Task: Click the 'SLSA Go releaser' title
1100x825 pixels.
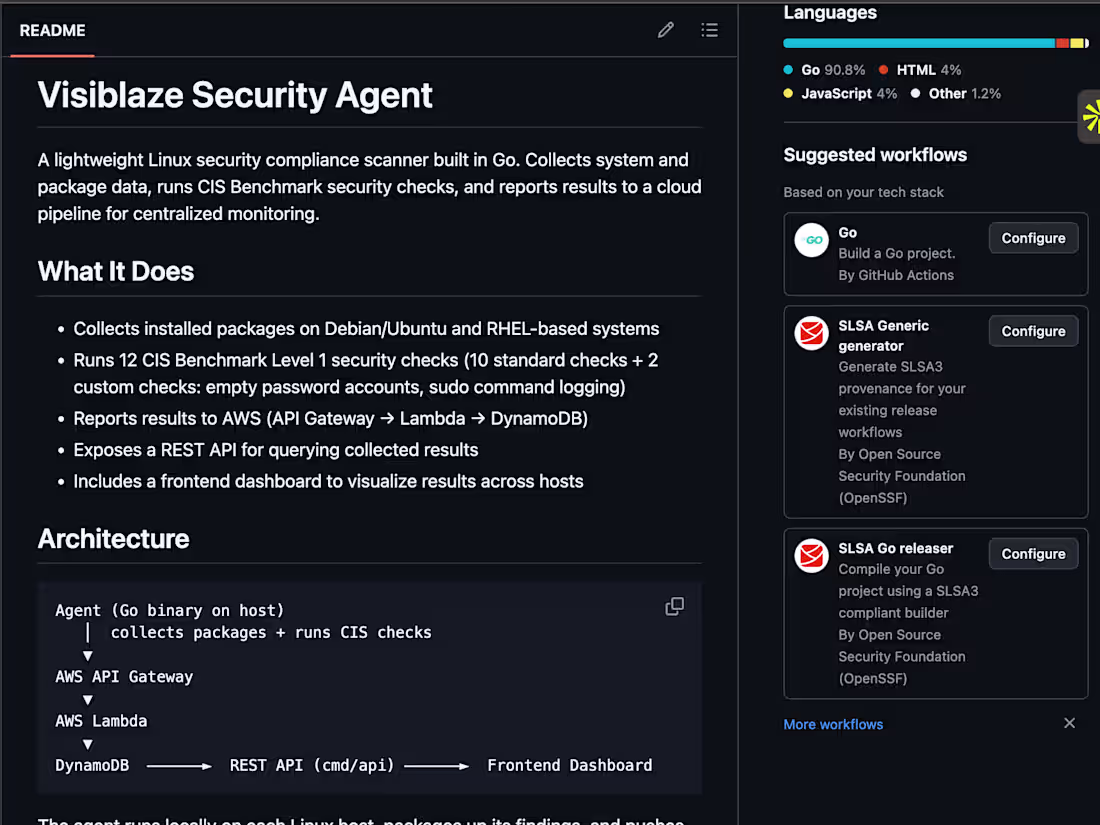Action: tap(896, 549)
